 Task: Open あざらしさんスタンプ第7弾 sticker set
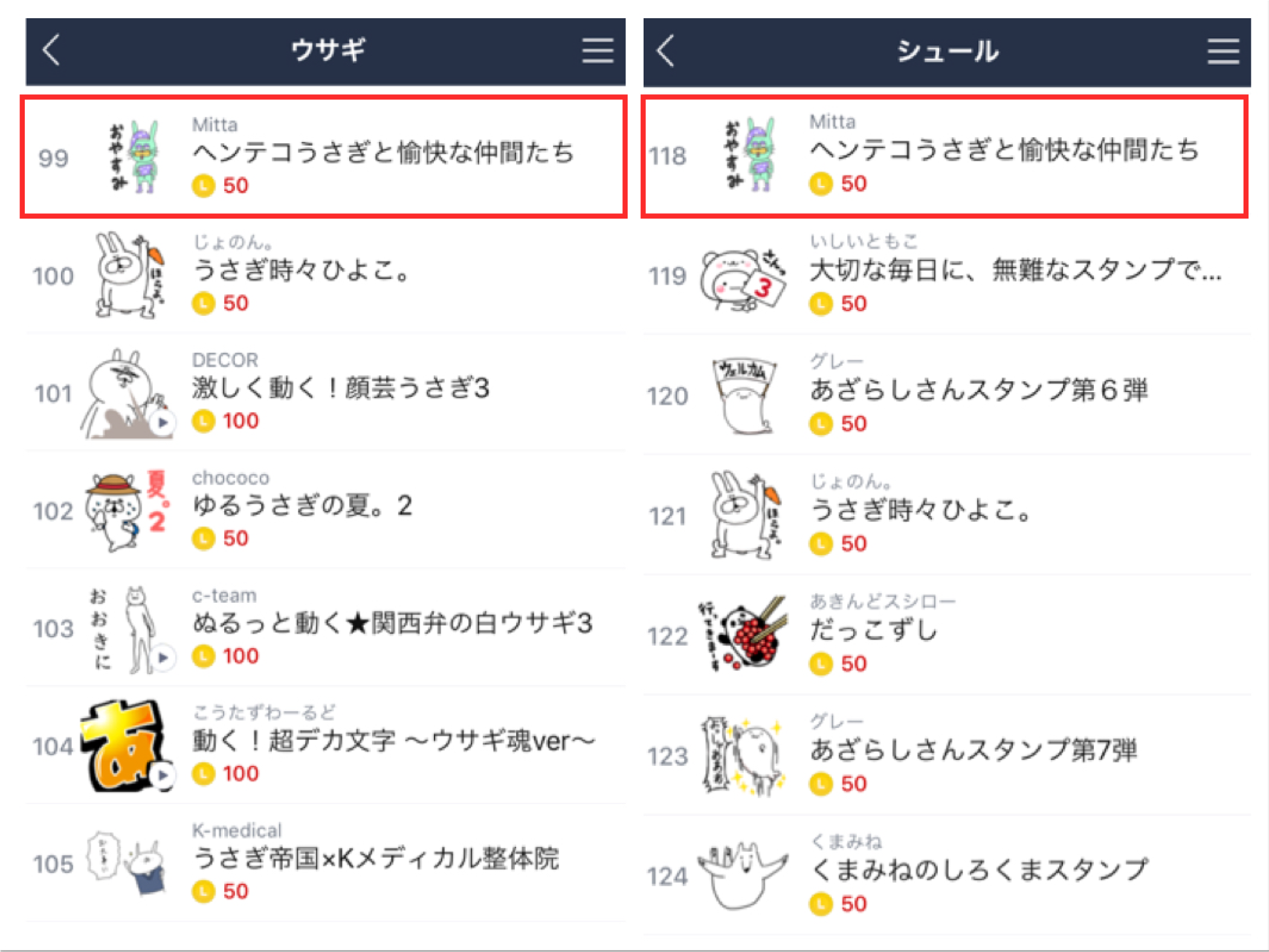click(x=946, y=755)
